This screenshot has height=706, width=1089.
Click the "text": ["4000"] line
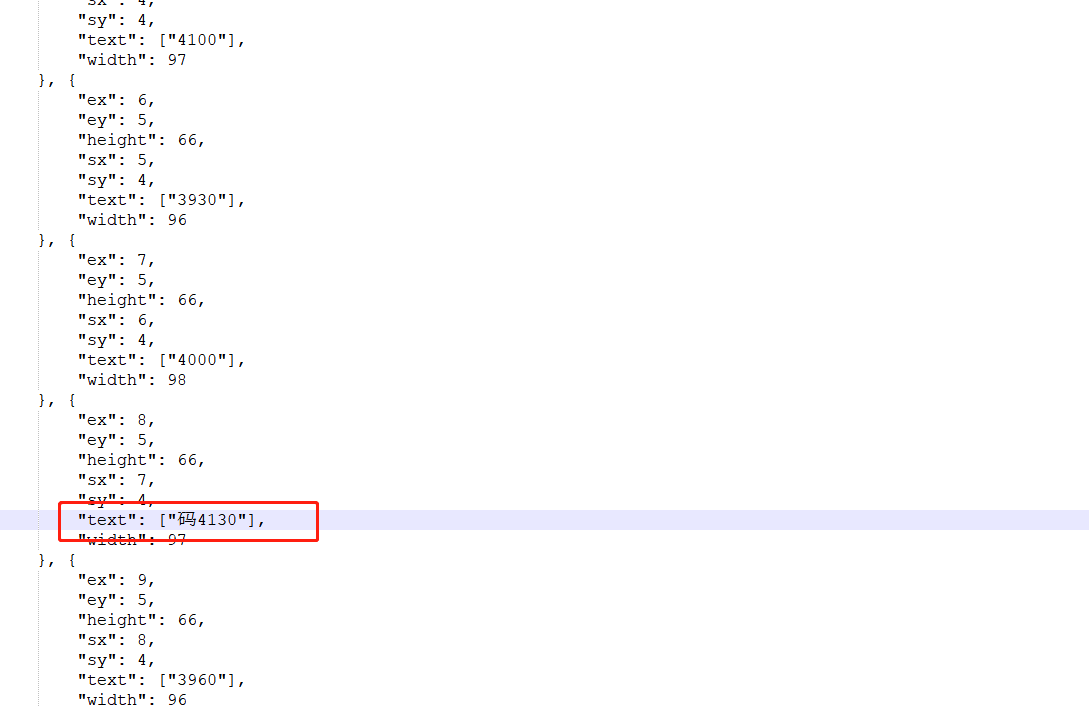click(161, 360)
